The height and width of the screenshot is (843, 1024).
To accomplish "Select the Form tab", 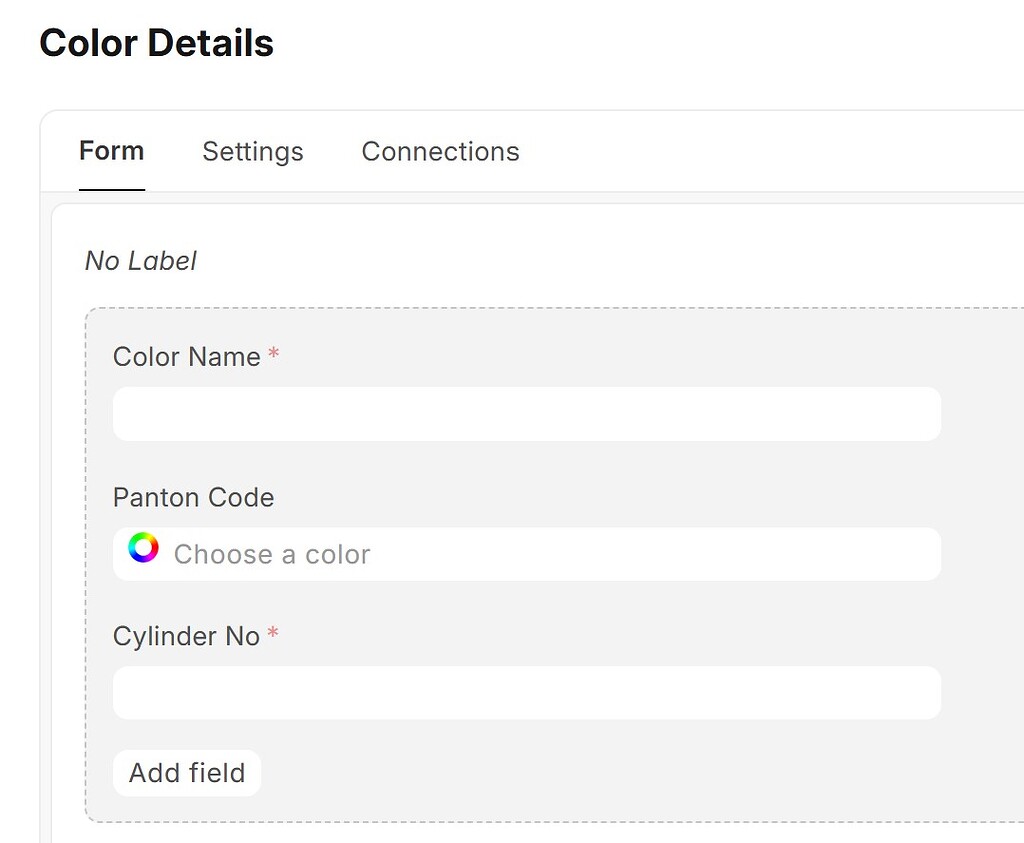I will pyautogui.click(x=111, y=151).
